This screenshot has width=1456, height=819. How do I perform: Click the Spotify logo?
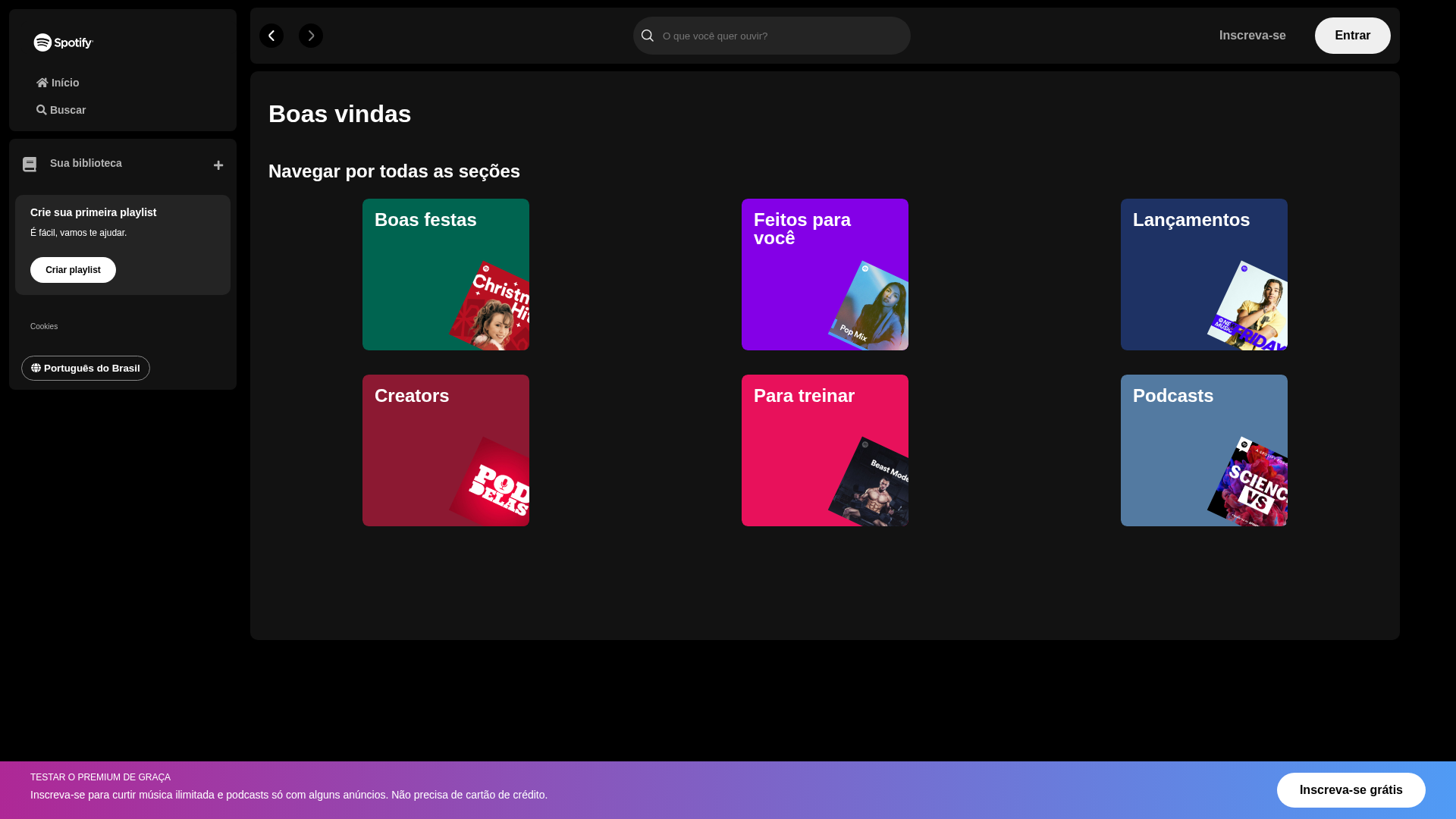coord(63,43)
